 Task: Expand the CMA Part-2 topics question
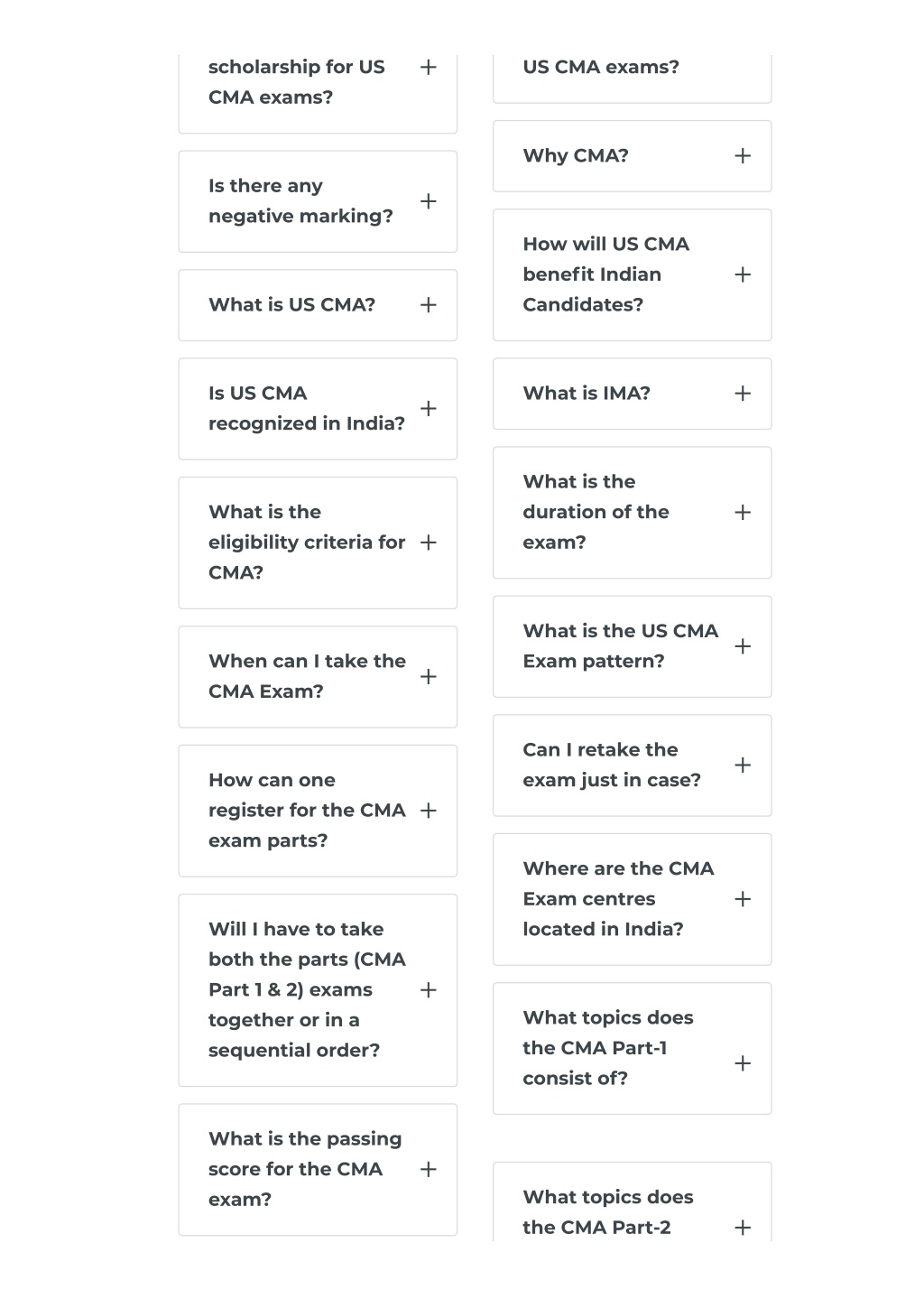[632, 1202]
